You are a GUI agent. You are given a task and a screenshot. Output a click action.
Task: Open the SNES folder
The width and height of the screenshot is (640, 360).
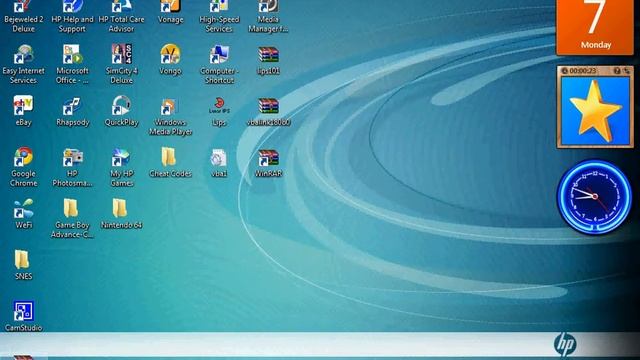click(x=23, y=265)
